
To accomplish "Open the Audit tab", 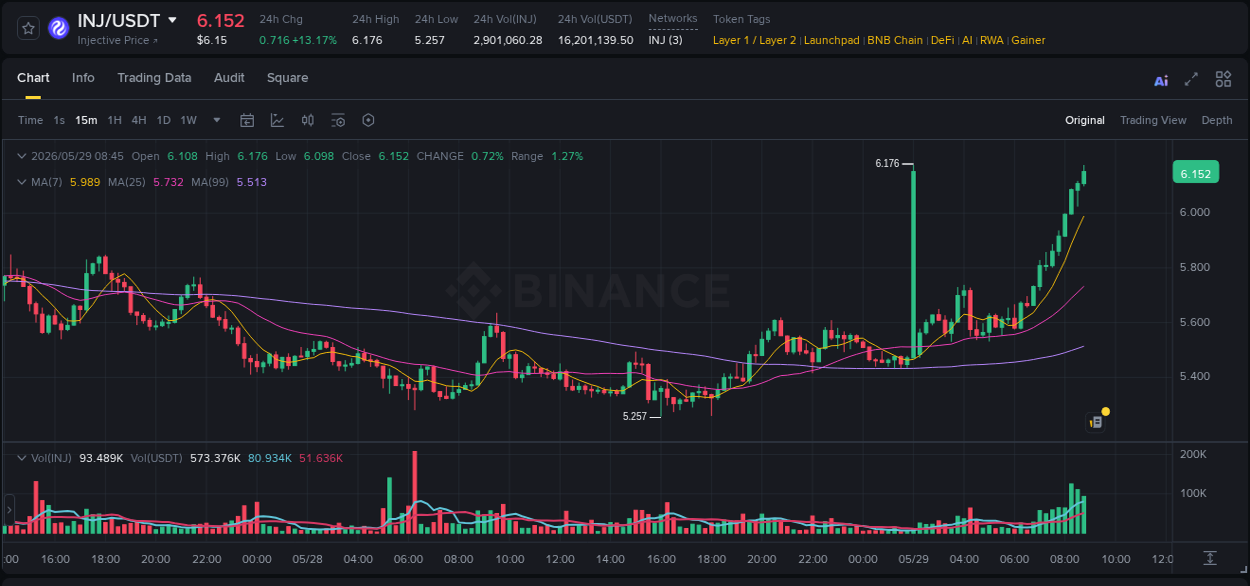I will pos(229,78).
